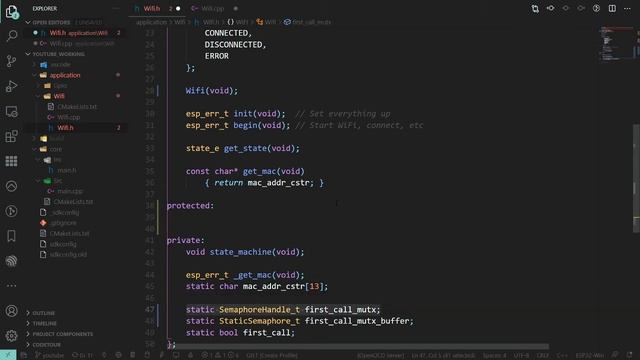
Task: Open the fingerprint-style Espressif icon in the activity bar
Action: click(x=12, y=261)
